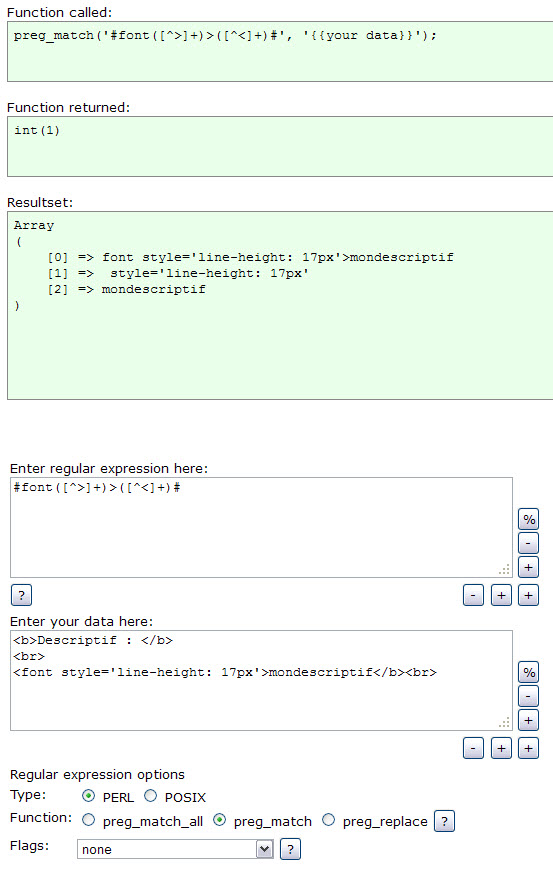Open the Flags dropdown showing none
This screenshot has height=871, width=553.
point(175,849)
